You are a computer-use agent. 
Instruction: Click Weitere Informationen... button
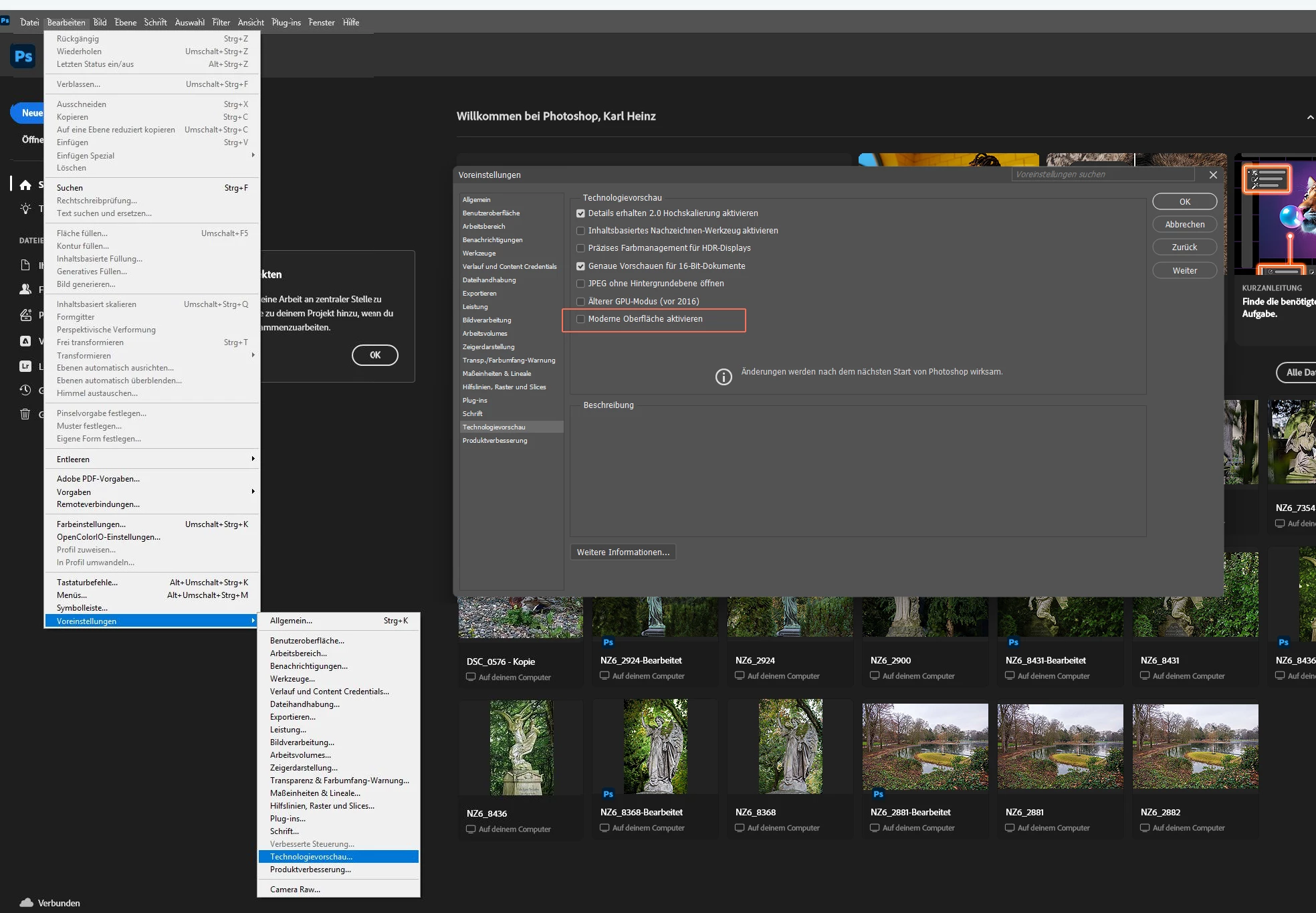coord(623,552)
